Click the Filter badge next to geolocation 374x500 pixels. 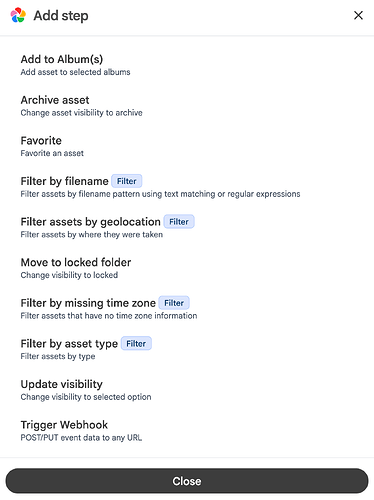click(179, 222)
